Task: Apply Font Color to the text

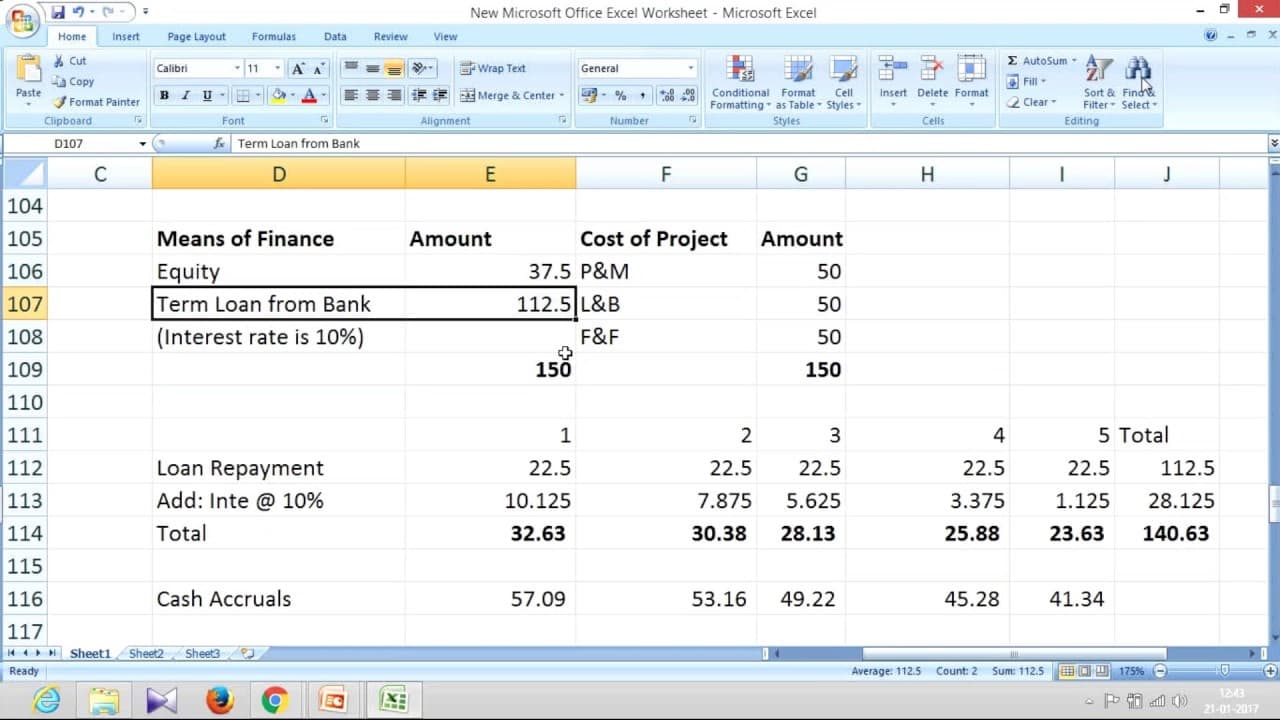Action: click(x=309, y=96)
